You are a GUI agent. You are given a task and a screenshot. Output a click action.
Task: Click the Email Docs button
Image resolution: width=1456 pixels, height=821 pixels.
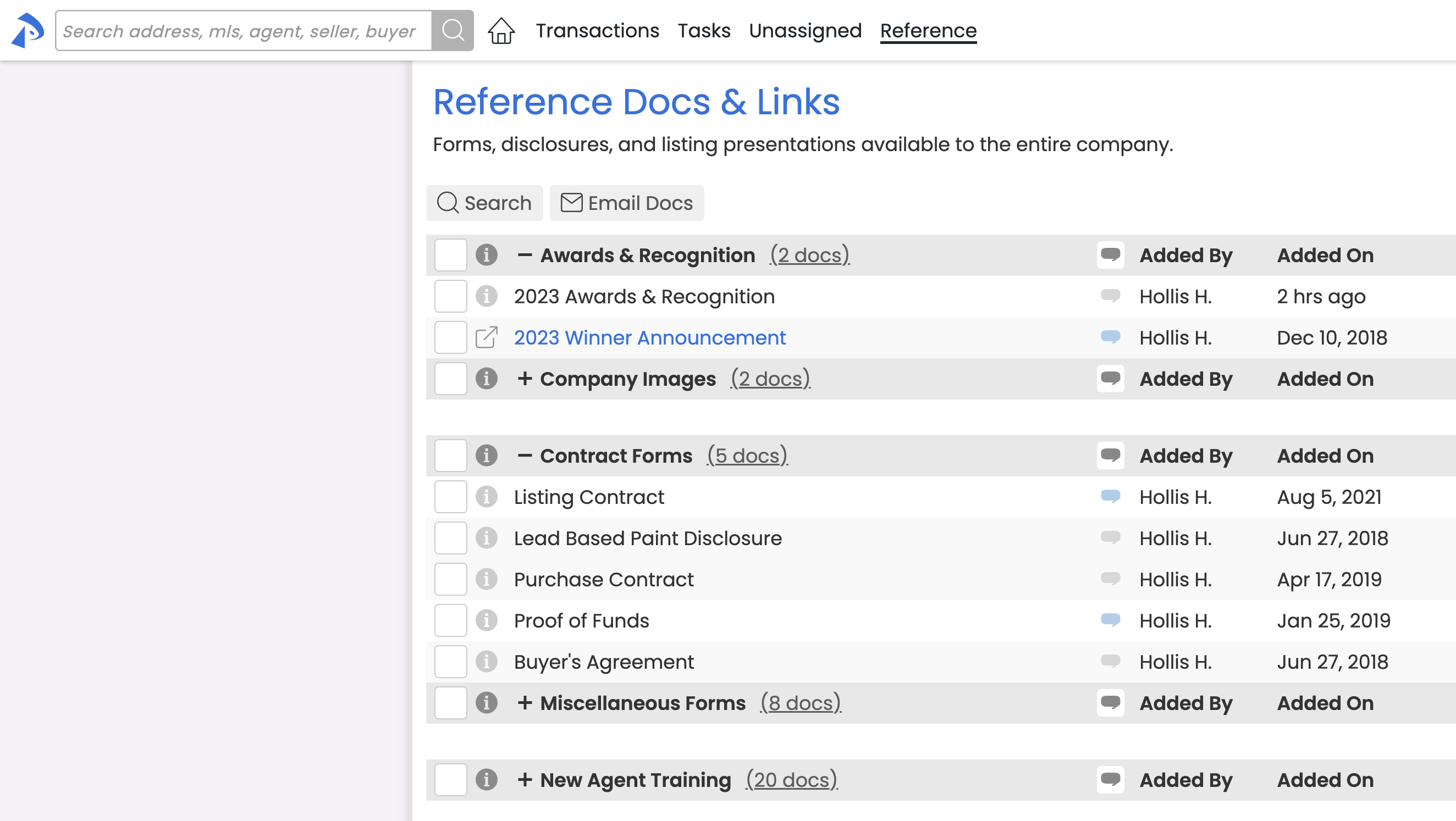(x=626, y=203)
